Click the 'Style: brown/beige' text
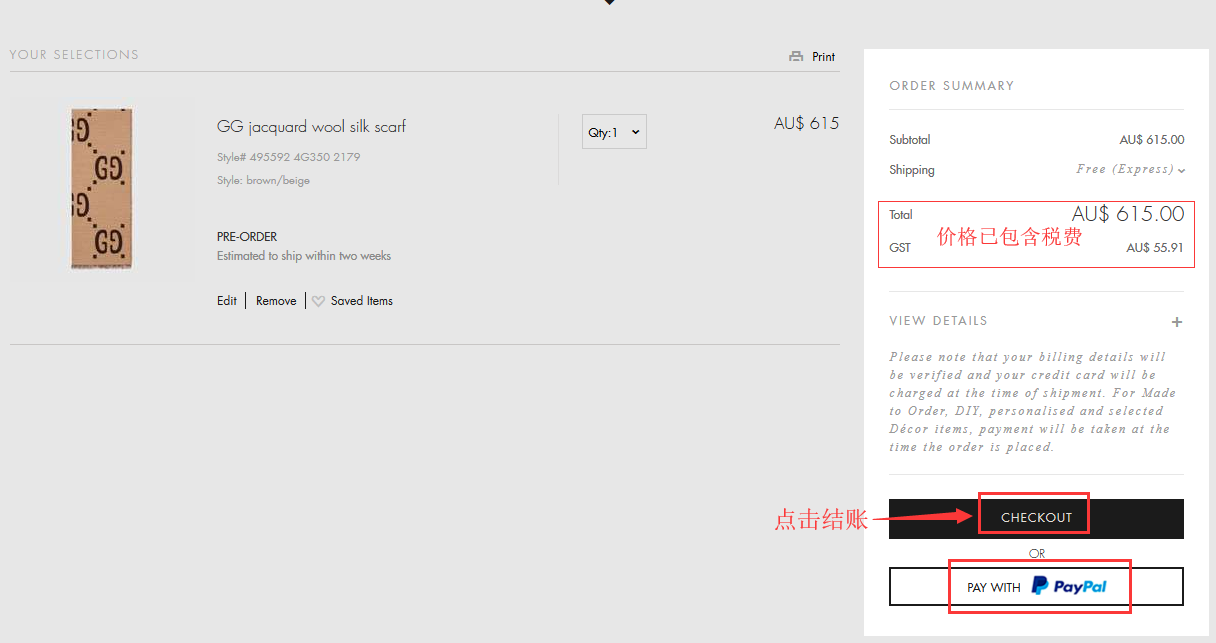 point(263,181)
